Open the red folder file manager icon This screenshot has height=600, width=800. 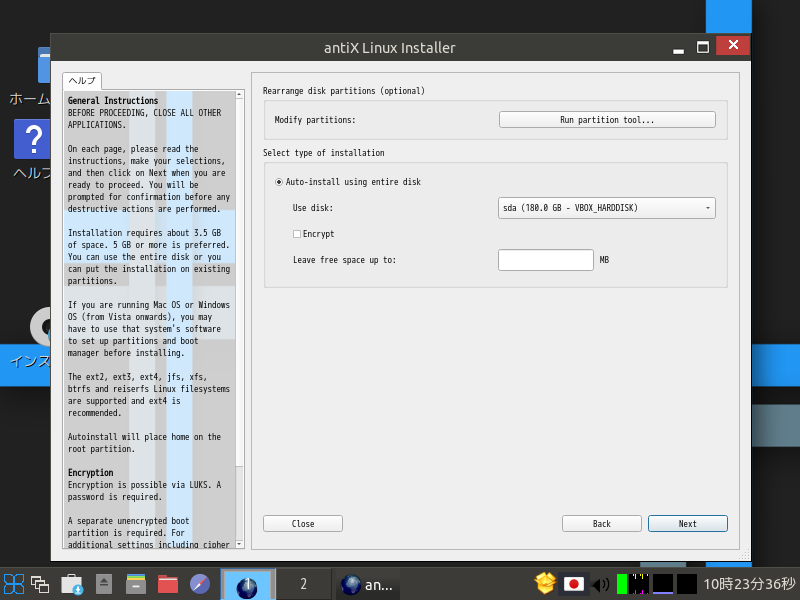point(168,584)
